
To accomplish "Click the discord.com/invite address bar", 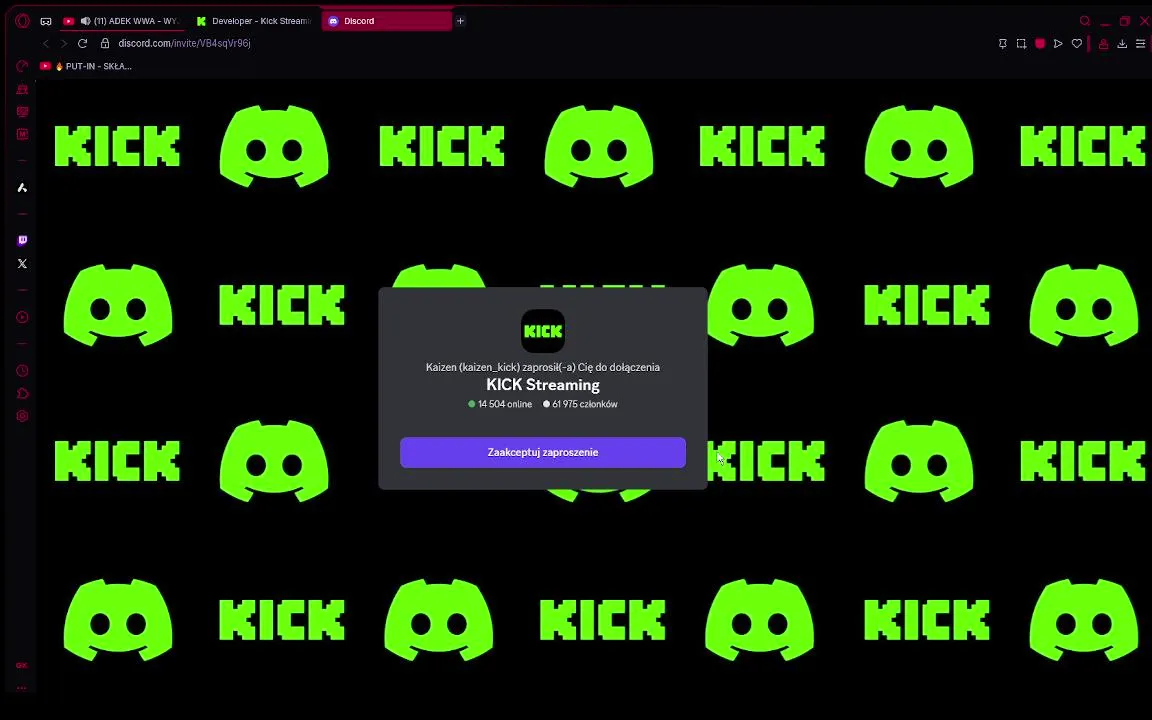I will point(184,43).
